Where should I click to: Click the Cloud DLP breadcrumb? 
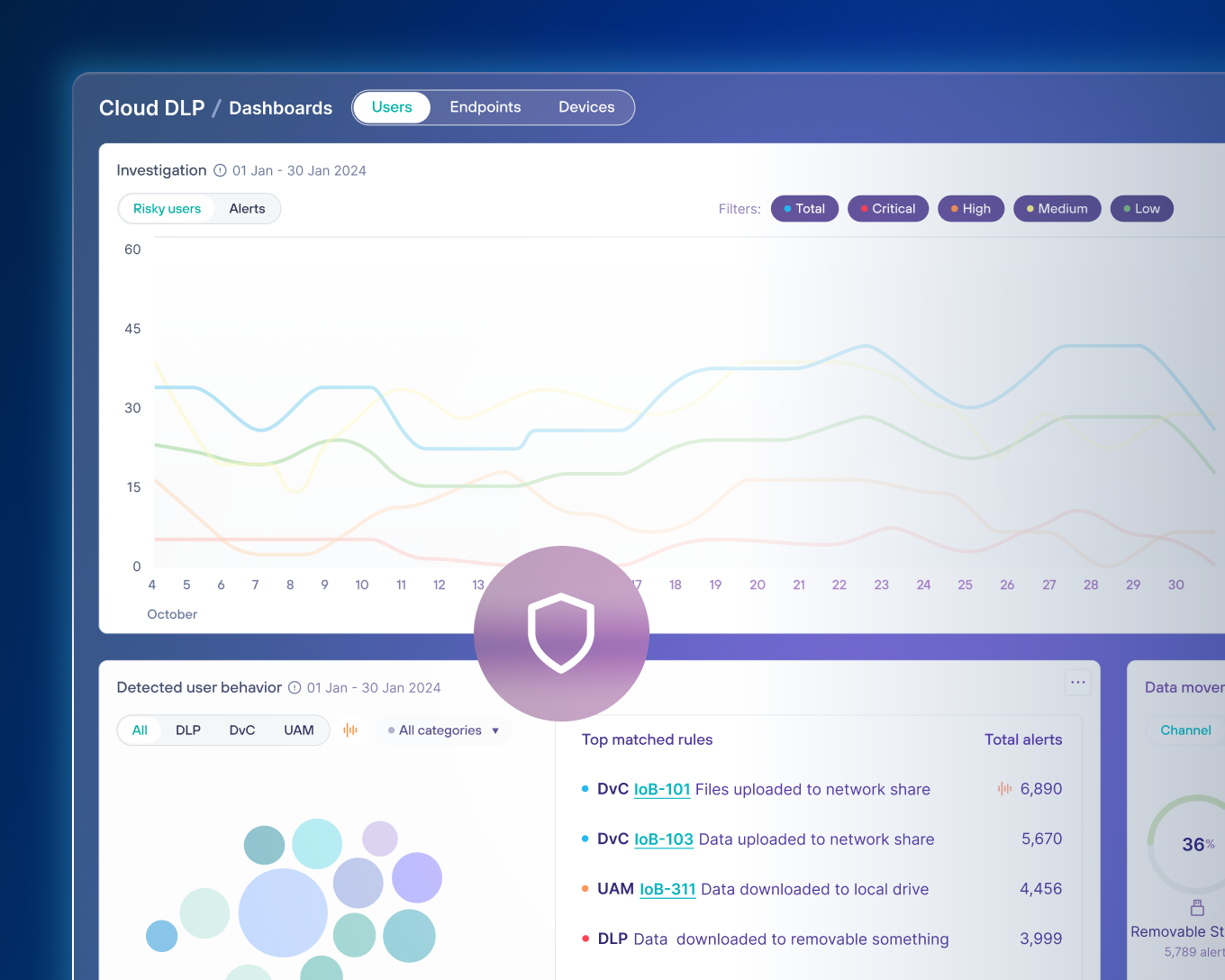tap(151, 107)
